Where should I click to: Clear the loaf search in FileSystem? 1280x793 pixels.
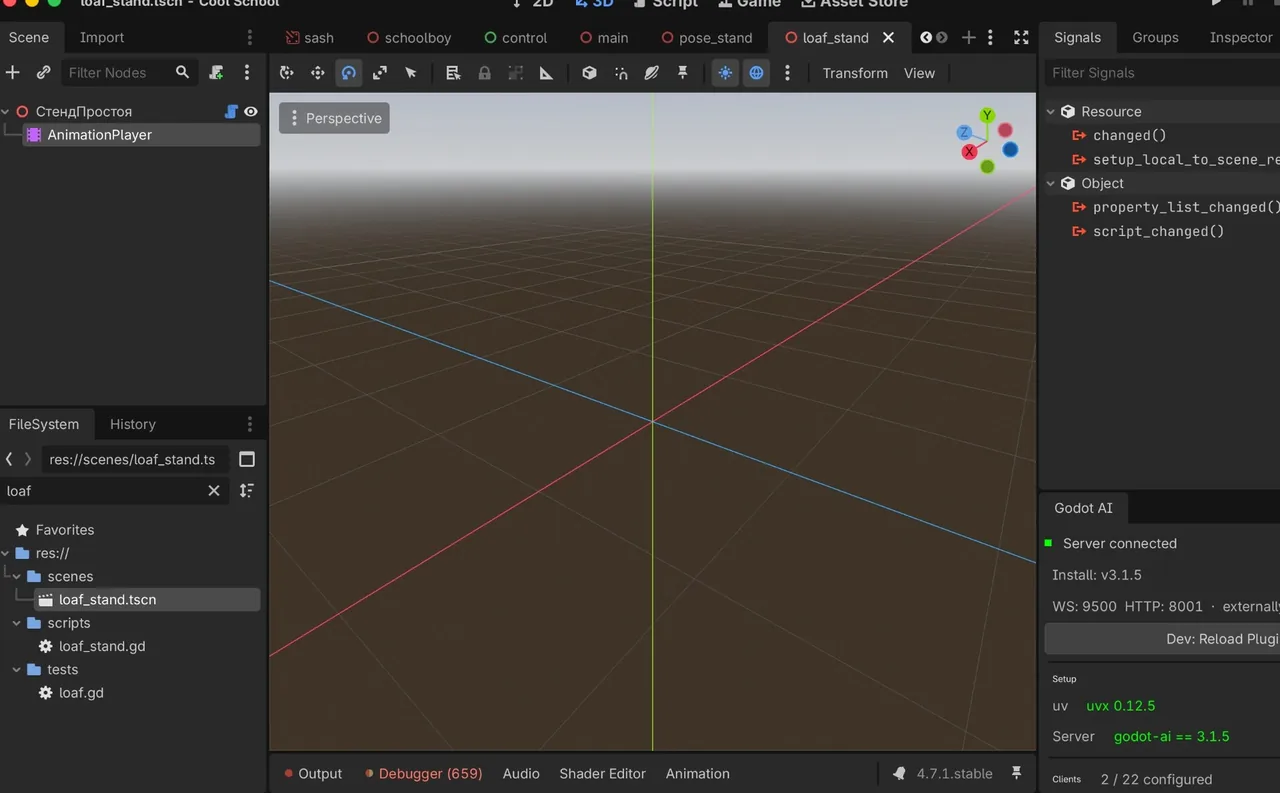point(214,491)
